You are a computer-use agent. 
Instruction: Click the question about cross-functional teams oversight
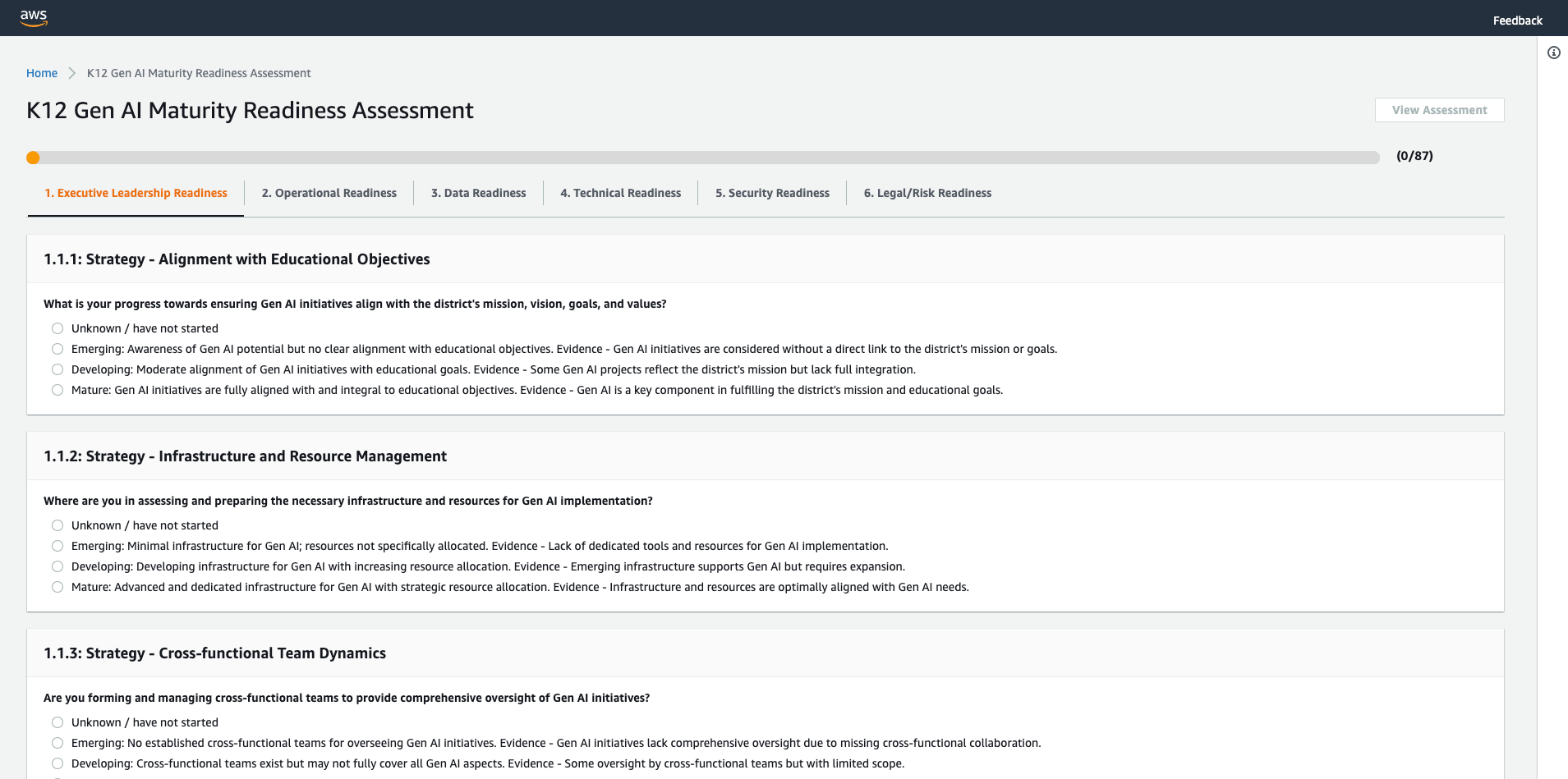pyautogui.click(x=347, y=698)
